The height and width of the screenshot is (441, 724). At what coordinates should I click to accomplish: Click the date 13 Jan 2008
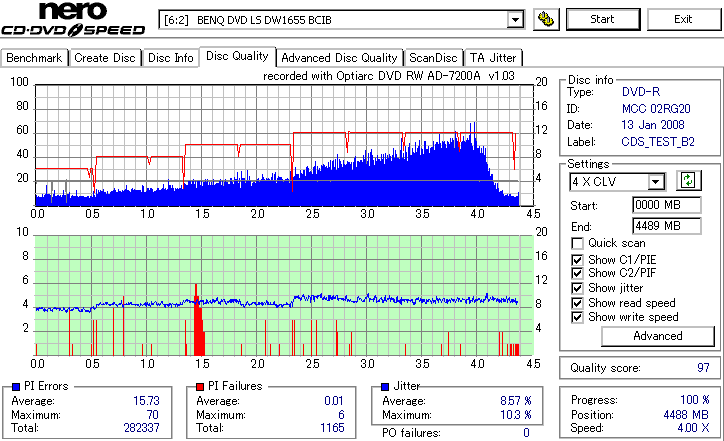click(x=653, y=125)
